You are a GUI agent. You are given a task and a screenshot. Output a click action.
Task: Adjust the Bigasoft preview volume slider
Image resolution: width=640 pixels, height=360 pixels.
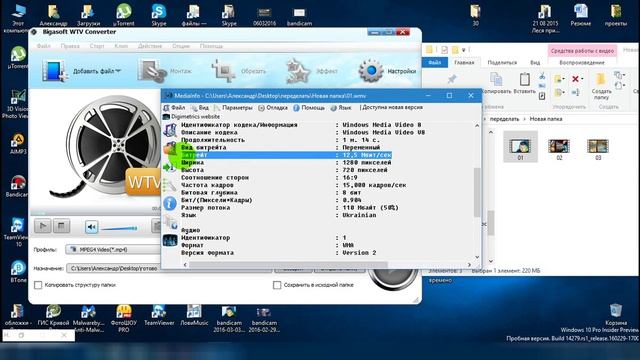(x=119, y=228)
